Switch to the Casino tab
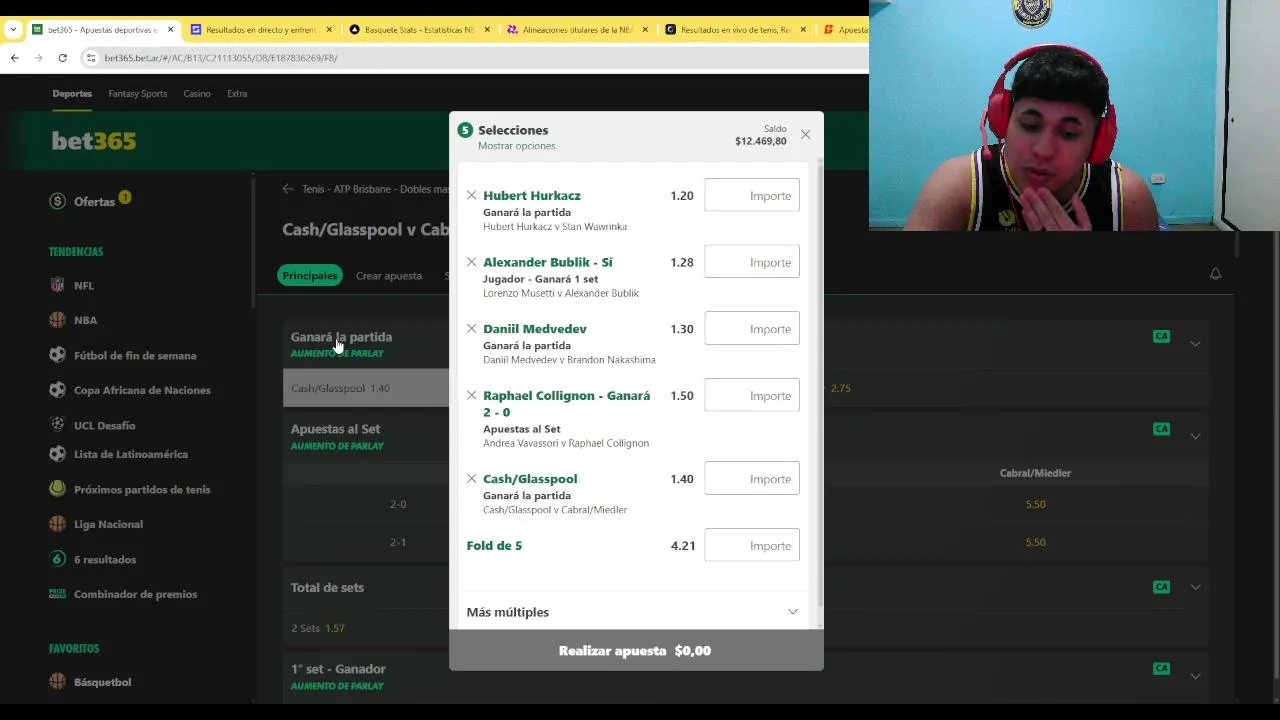The width and height of the screenshot is (1280, 720). pyautogui.click(x=197, y=94)
